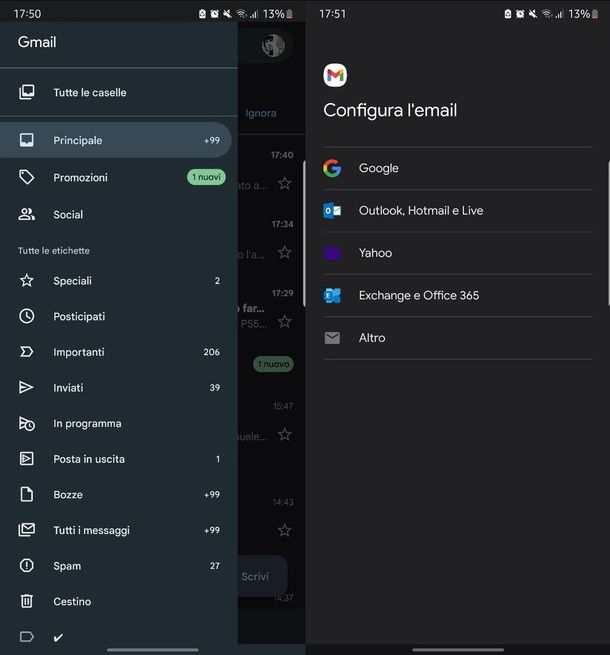Choose the Altro envelope icon

pyautogui.click(x=332, y=338)
